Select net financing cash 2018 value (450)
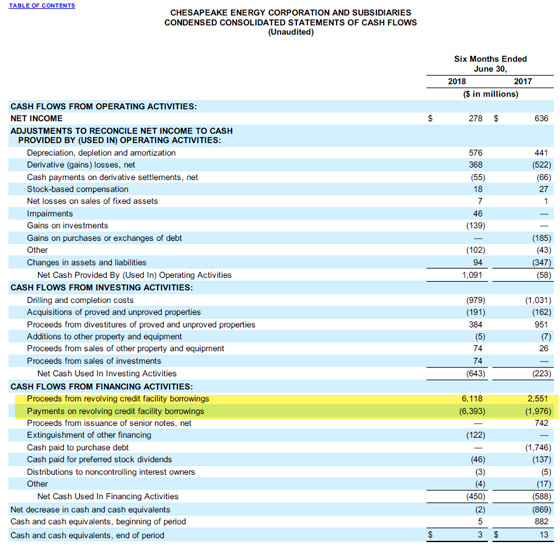Viewport: 560px width, 547px height. pyautogui.click(x=476, y=496)
